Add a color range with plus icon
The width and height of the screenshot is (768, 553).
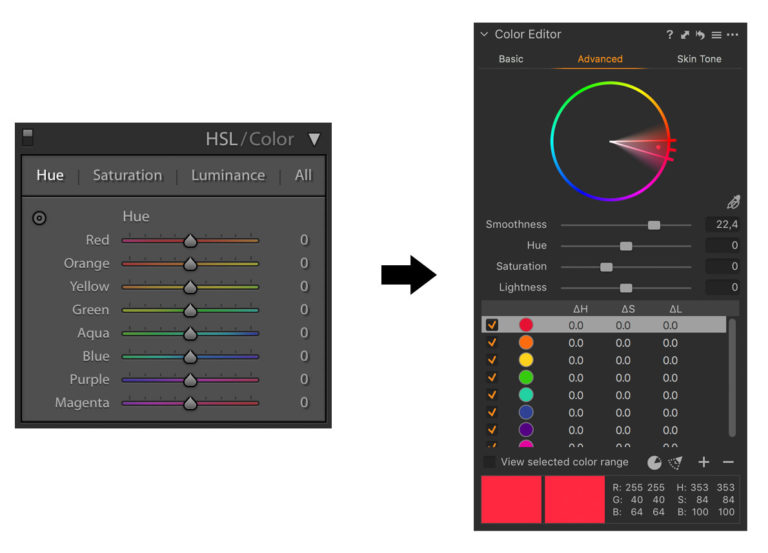[704, 462]
